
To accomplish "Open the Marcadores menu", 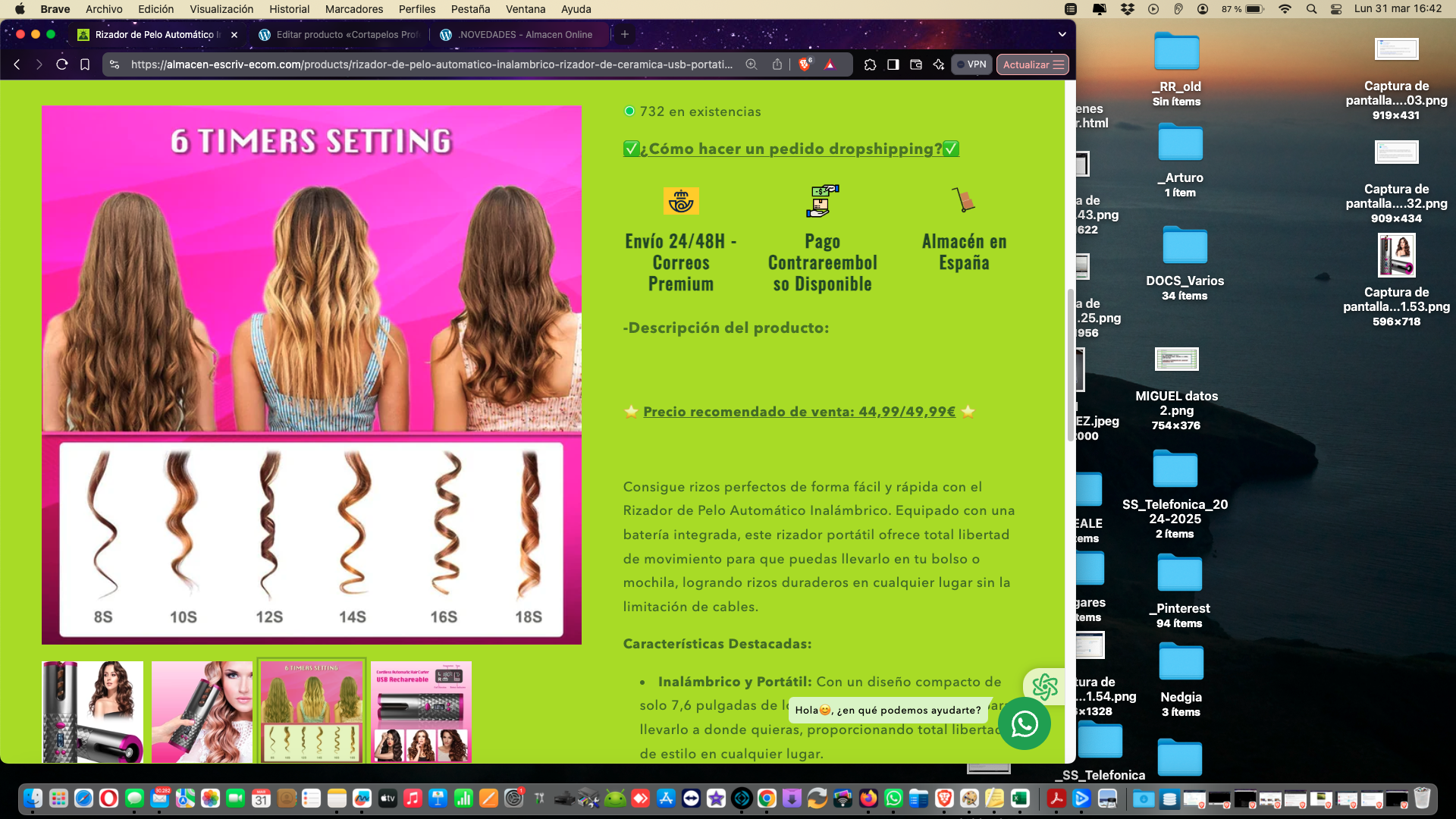I will pyautogui.click(x=353, y=9).
